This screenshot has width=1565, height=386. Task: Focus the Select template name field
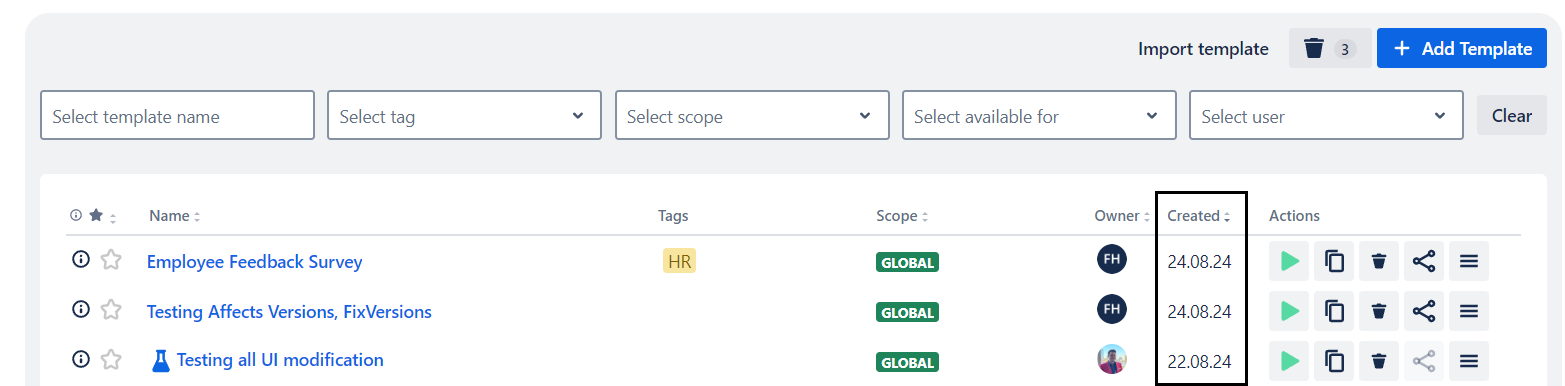coord(177,116)
